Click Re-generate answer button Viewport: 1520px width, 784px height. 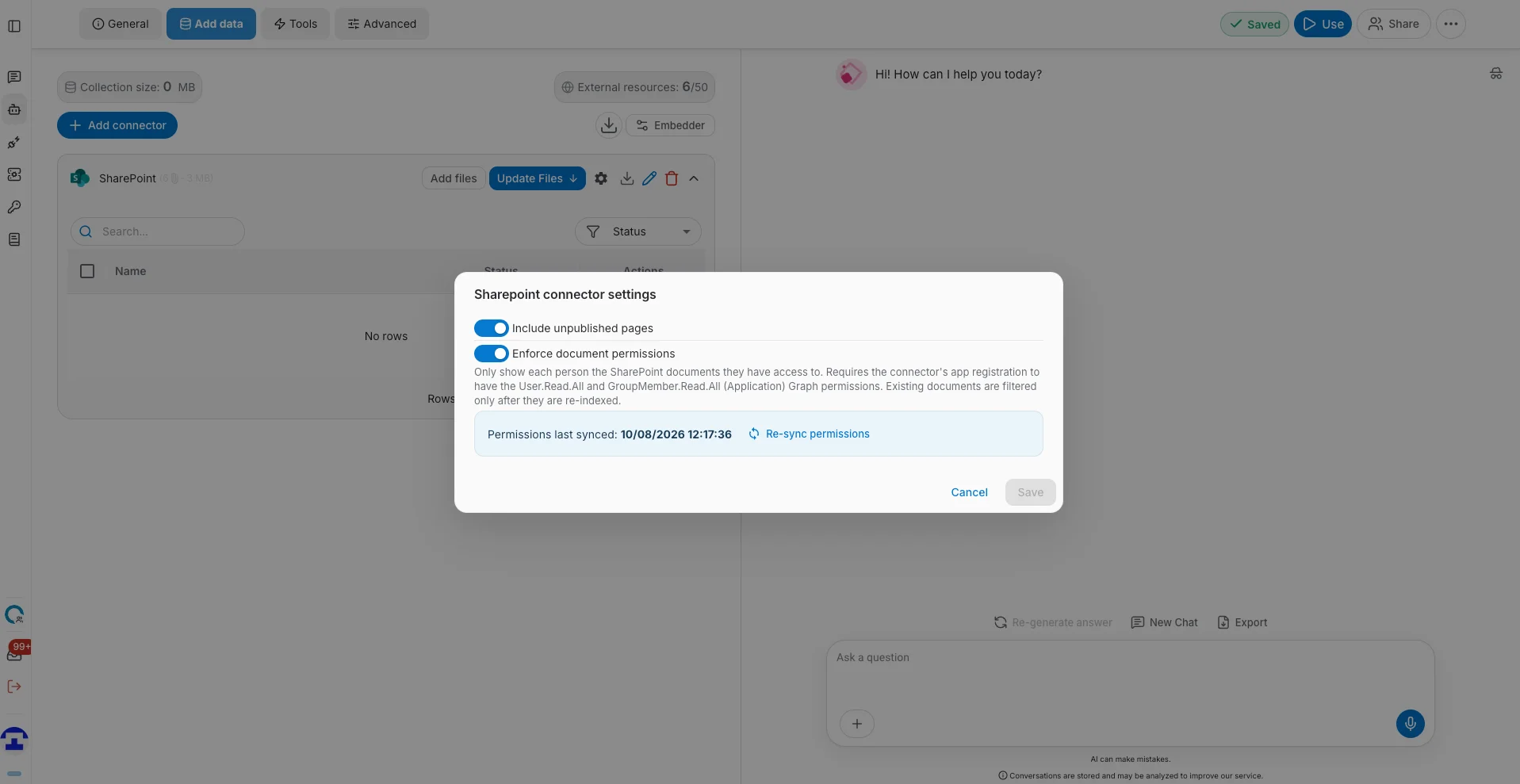coord(1053,622)
